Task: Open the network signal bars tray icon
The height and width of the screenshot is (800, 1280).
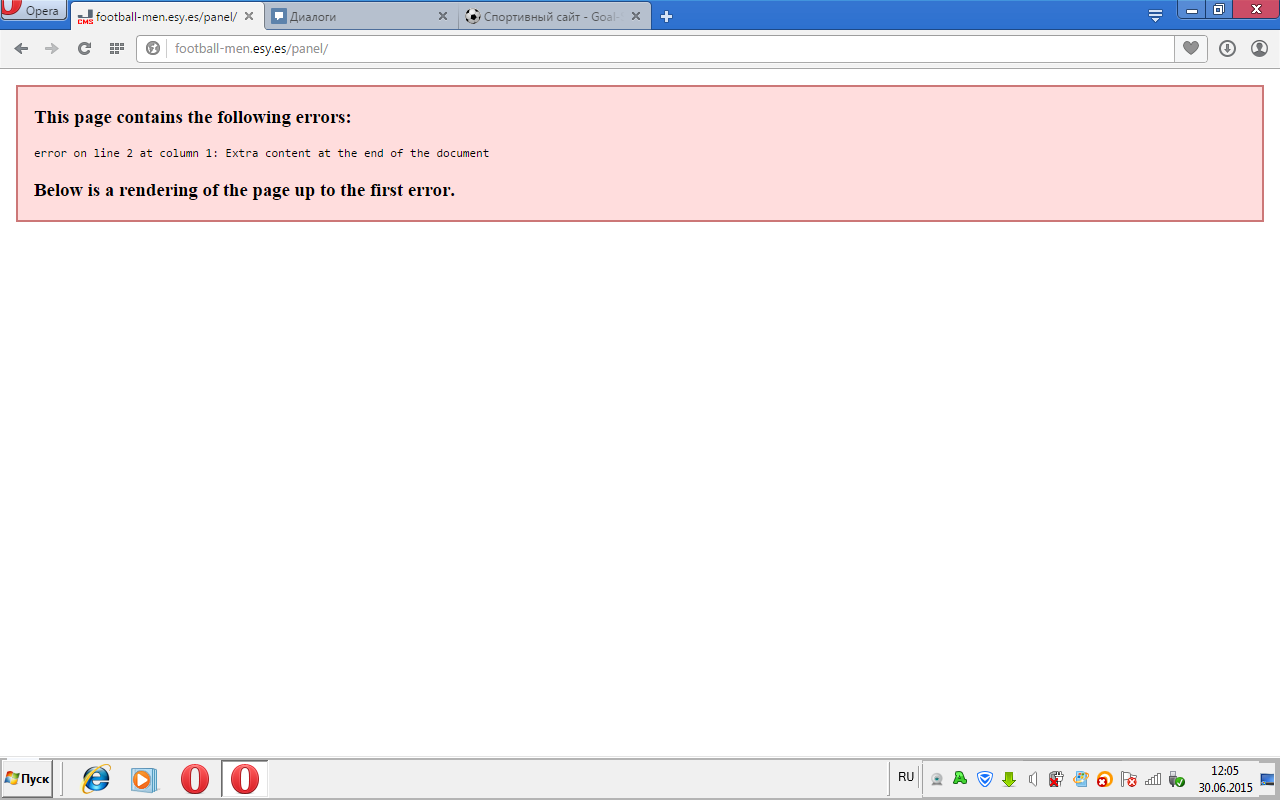Action: point(1153,779)
